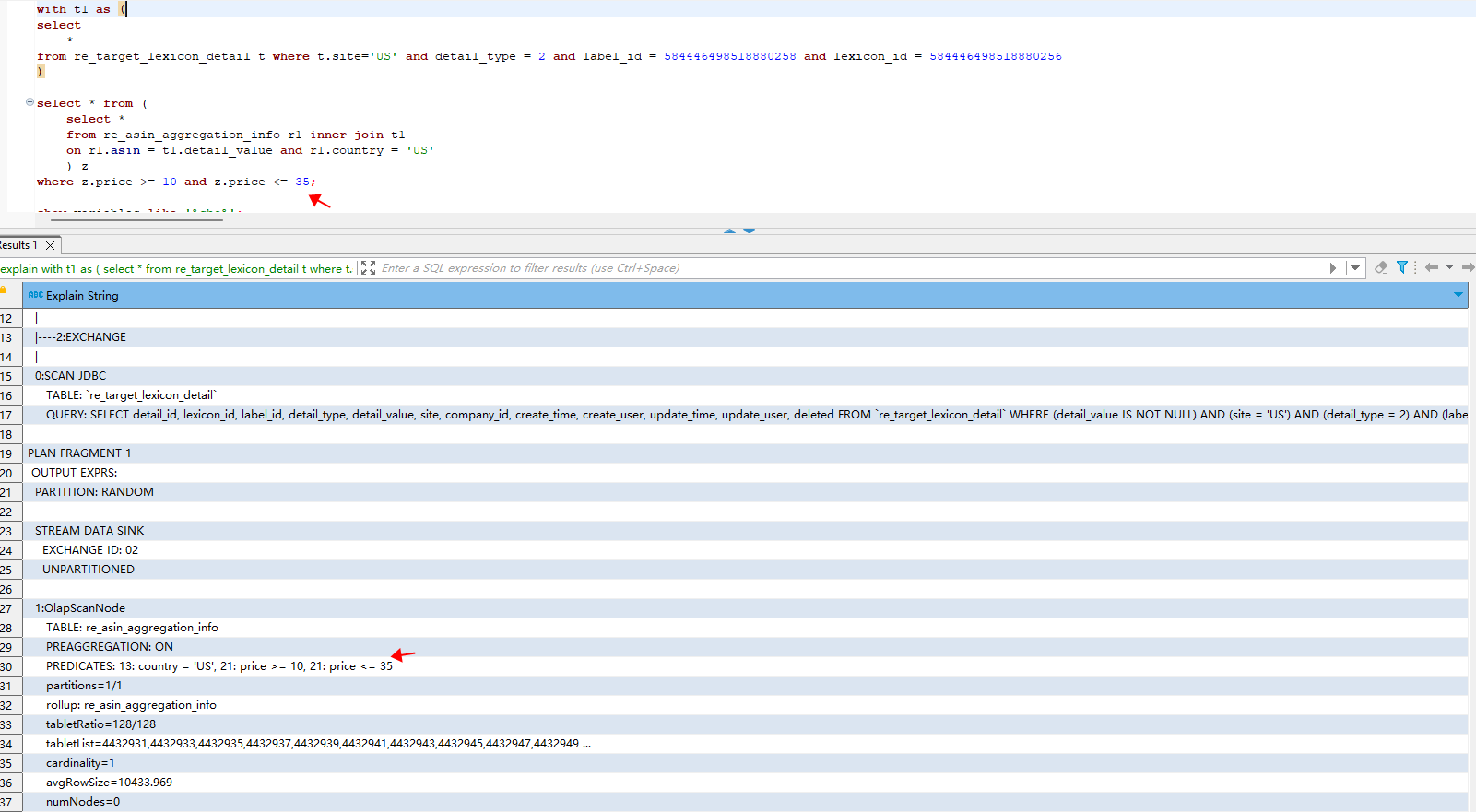Click the expand panel icon beside query text
1476x812 pixels.
click(368, 268)
